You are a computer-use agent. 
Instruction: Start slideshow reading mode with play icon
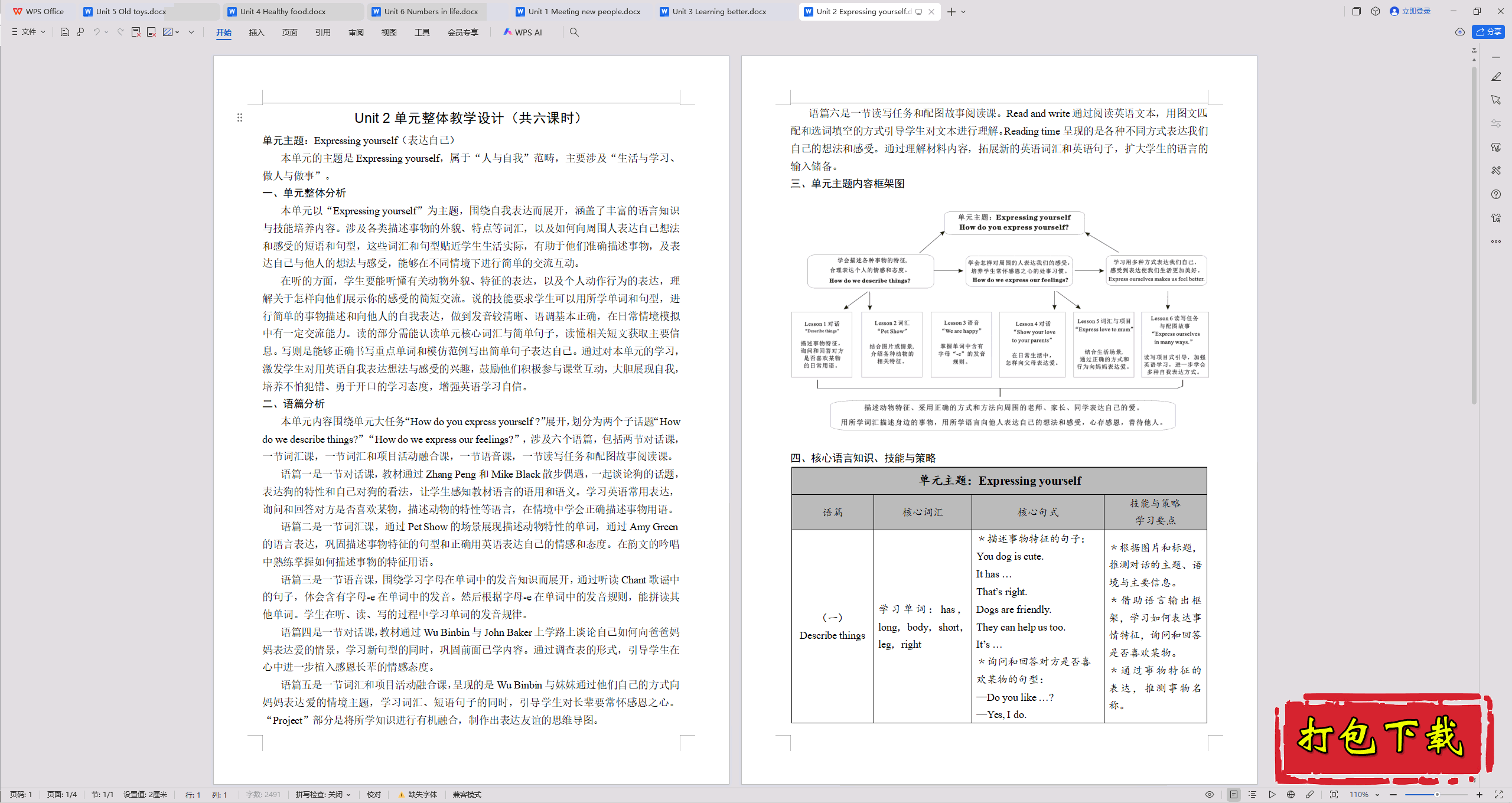(1272, 795)
